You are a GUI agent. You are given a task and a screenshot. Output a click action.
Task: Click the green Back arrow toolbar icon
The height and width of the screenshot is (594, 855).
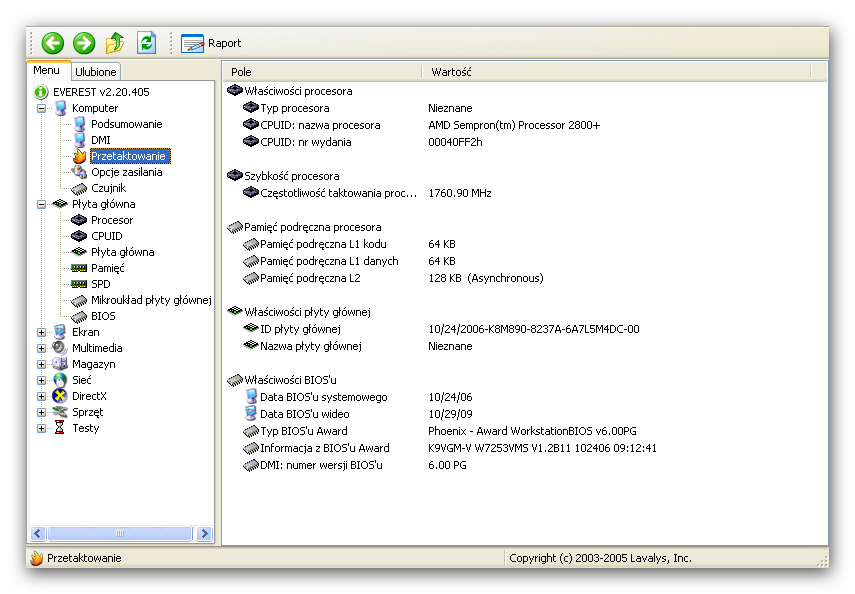[53, 43]
